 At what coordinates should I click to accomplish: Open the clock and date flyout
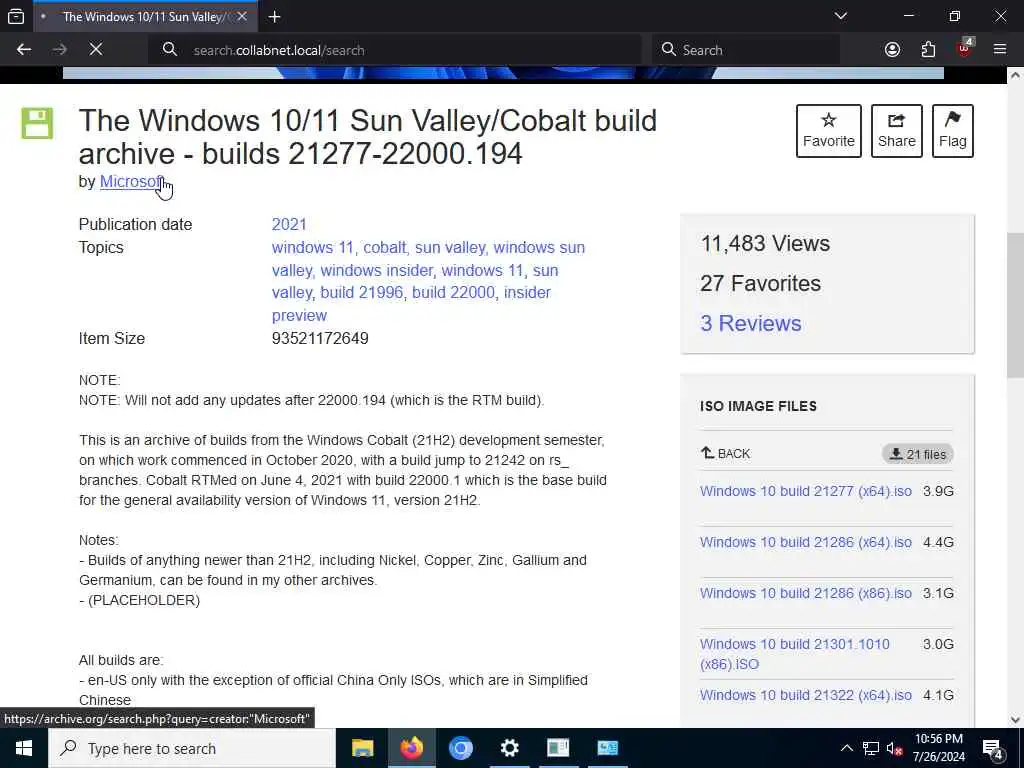pyautogui.click(x=938, y=748)
